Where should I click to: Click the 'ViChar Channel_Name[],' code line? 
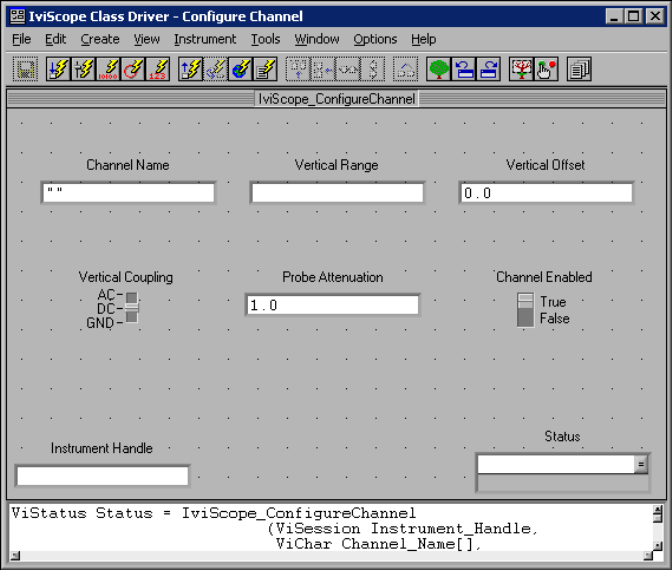coord(378,544)
